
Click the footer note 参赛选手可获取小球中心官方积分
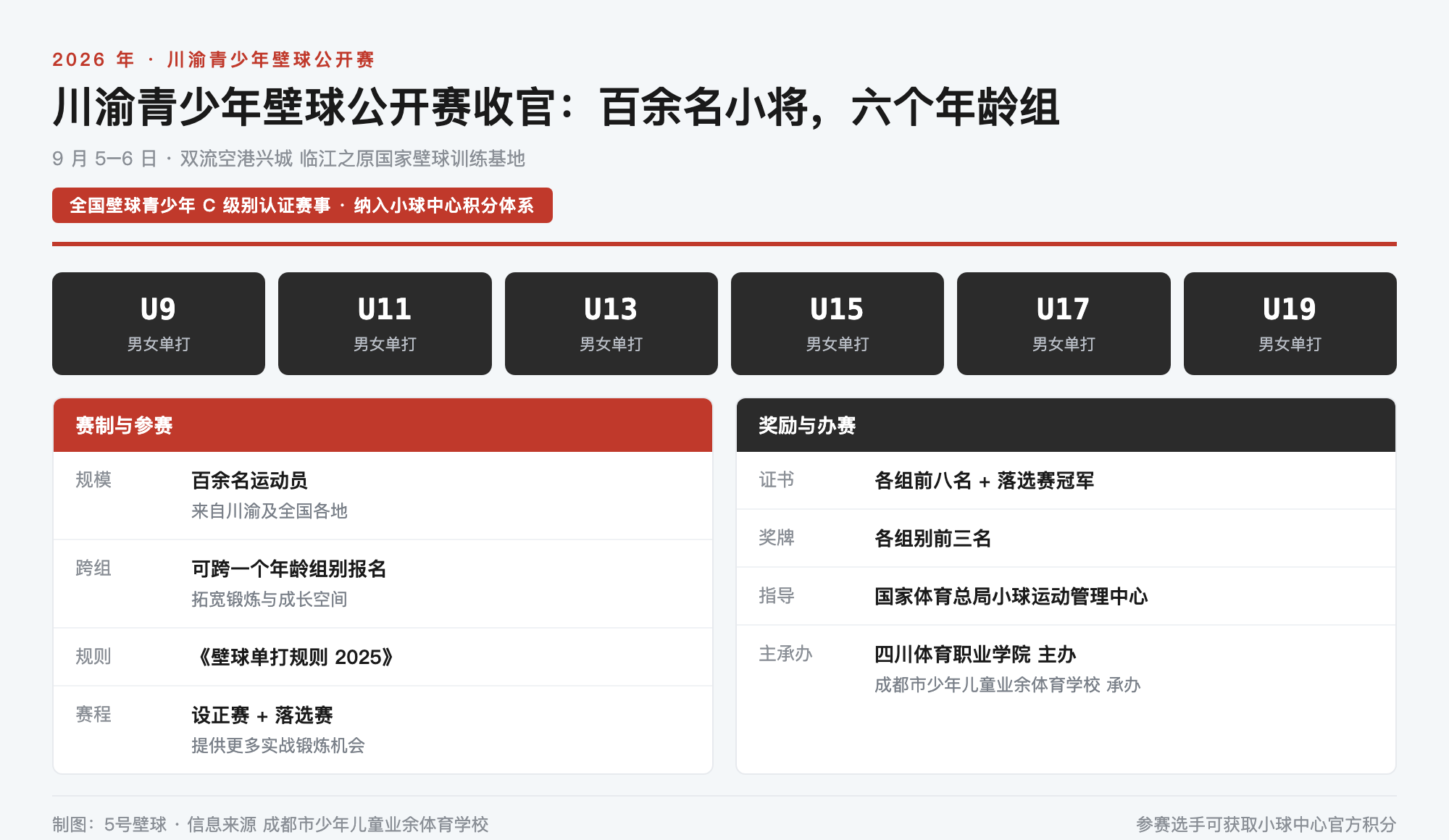[1266, 824]
